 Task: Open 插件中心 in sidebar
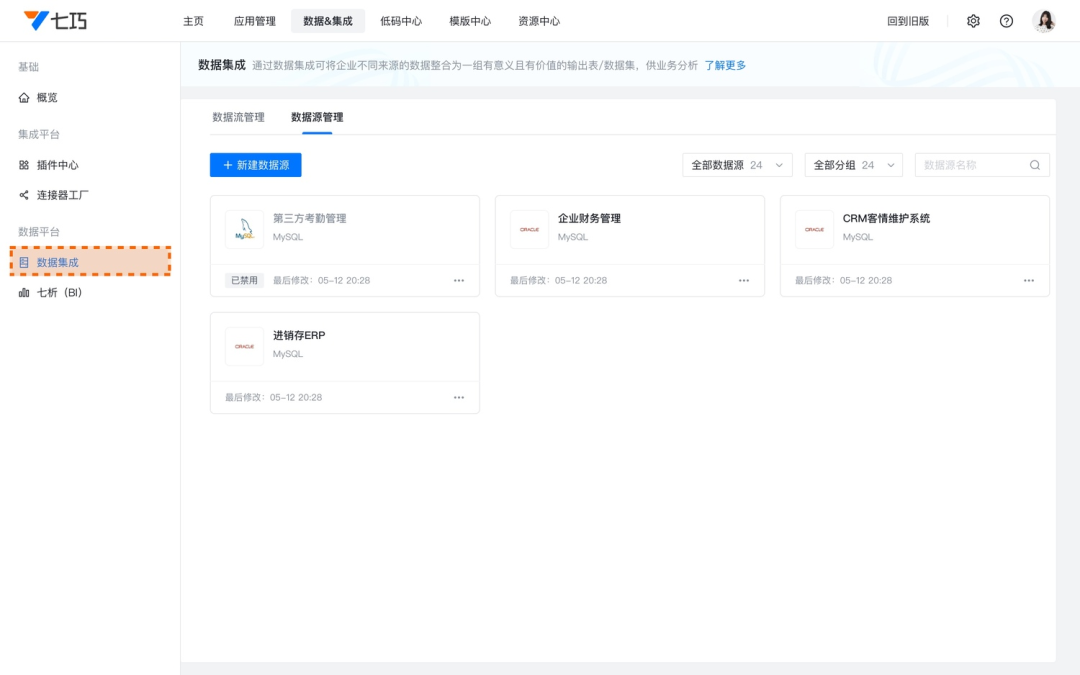click(x=57, y=165)
